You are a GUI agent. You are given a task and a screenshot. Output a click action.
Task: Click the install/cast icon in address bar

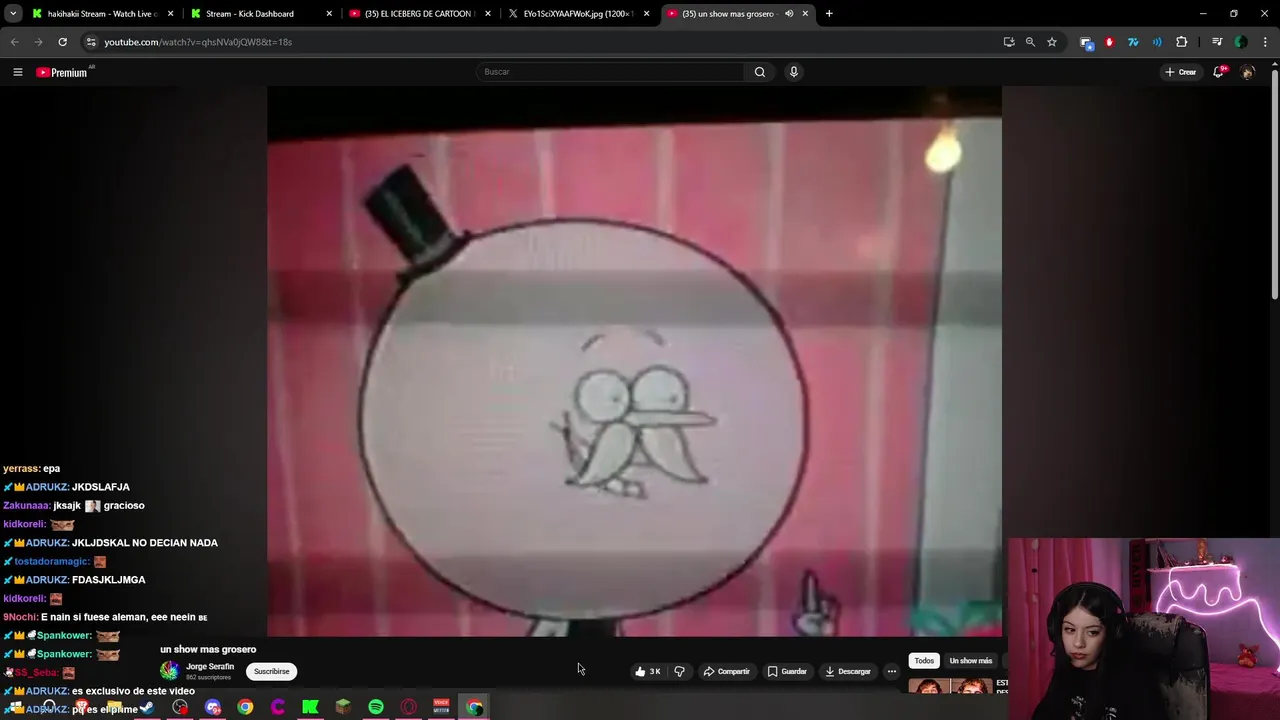pos(1008,42)
